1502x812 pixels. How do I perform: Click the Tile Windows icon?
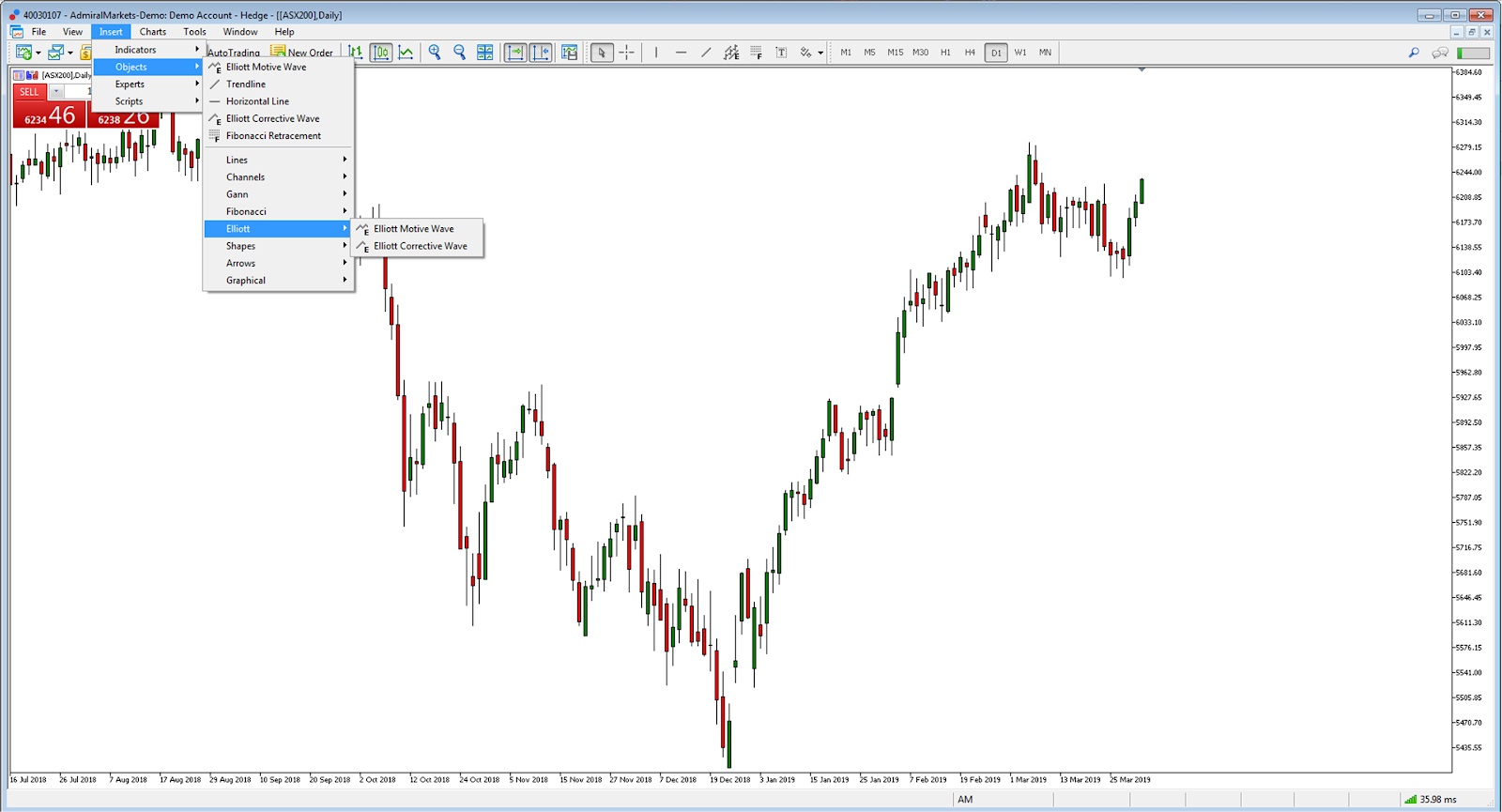(484, 53)
